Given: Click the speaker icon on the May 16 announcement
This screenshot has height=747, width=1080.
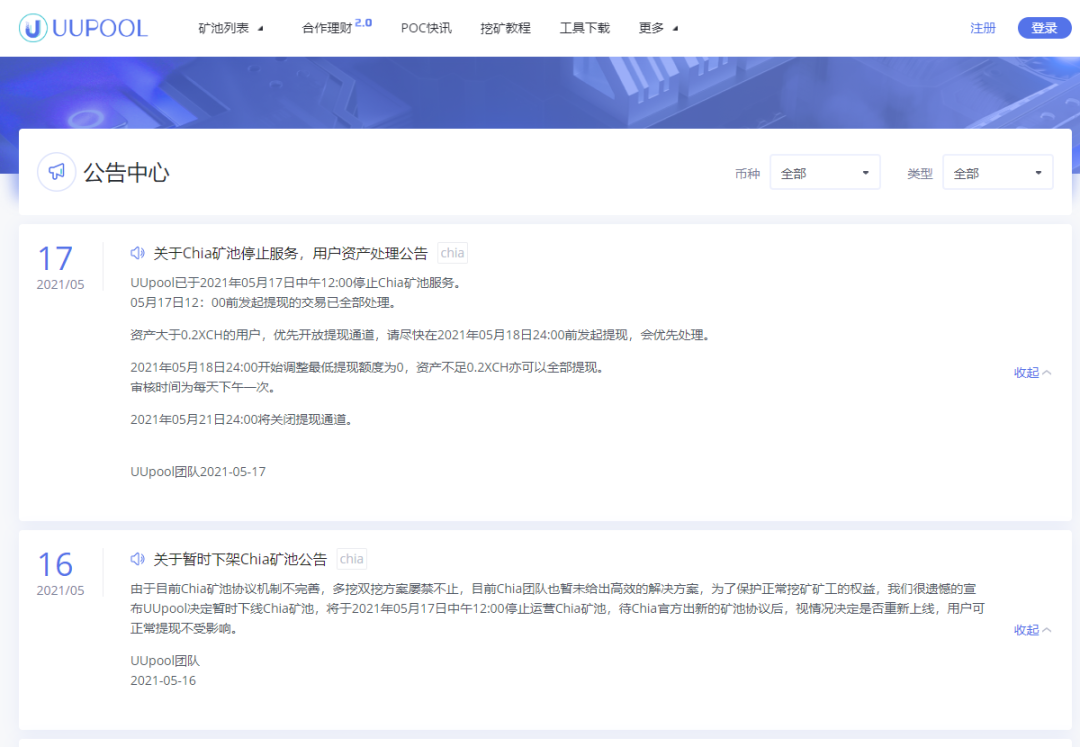Looking at the screenshot, I should point(138,558).
